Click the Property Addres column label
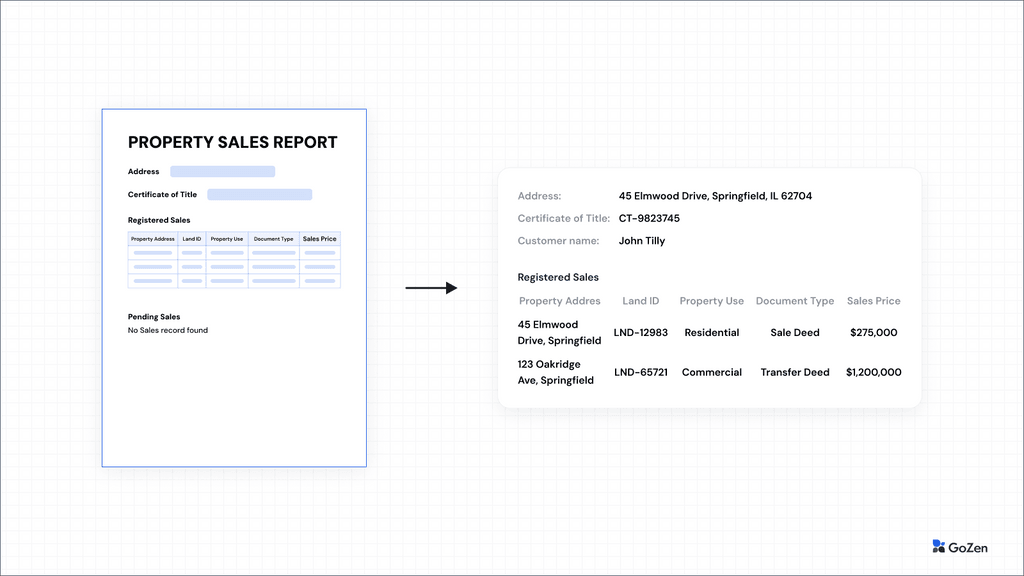1024x576 pixels. pyautogui.click(x=559, y=301)
